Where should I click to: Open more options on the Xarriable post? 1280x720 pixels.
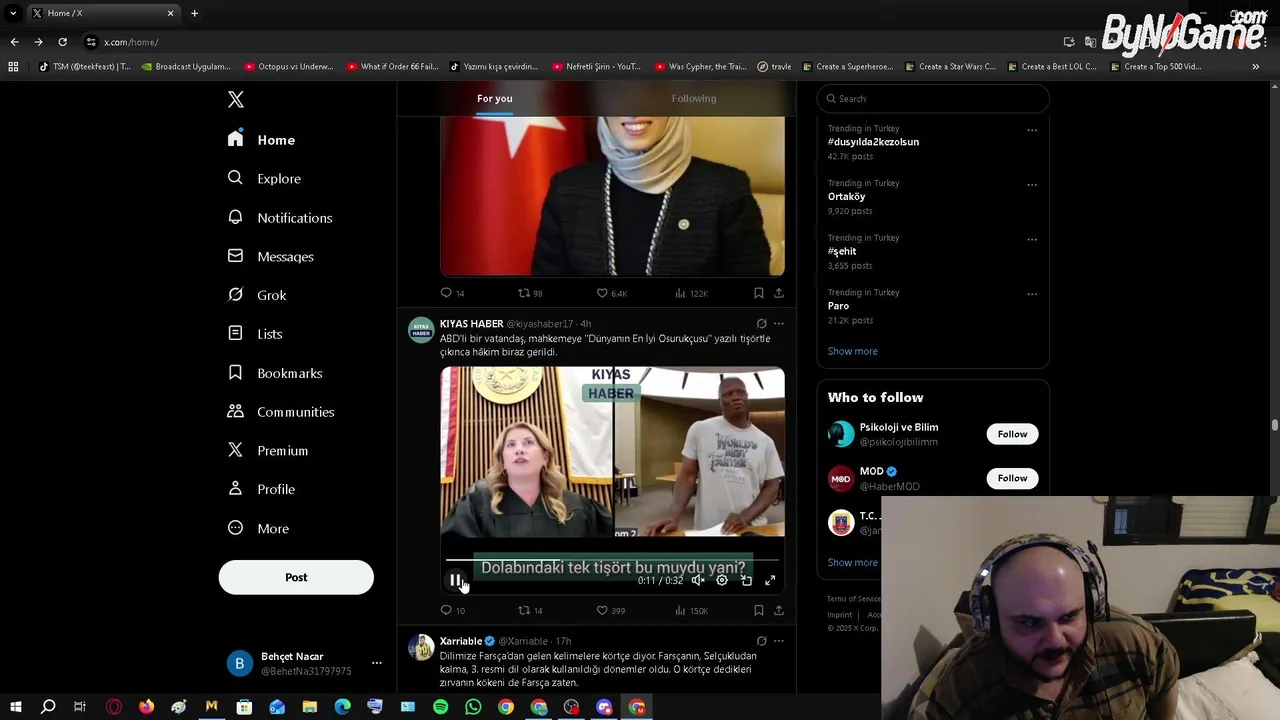pos(779,641)
